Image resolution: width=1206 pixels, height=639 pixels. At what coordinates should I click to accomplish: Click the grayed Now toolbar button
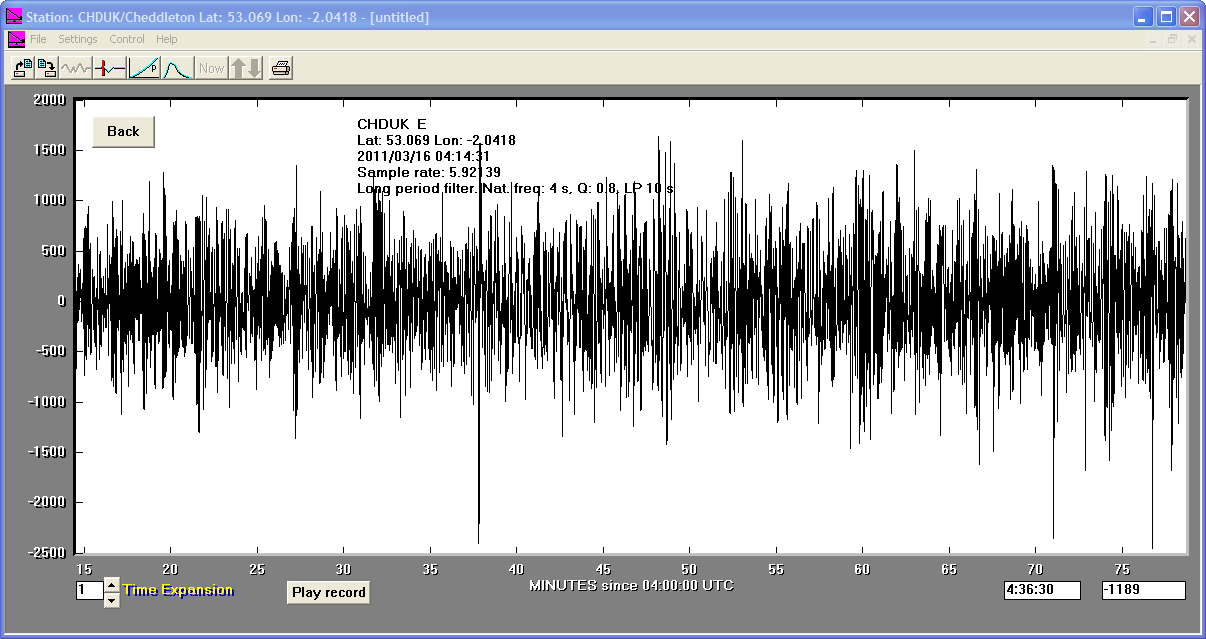point(211,68)
